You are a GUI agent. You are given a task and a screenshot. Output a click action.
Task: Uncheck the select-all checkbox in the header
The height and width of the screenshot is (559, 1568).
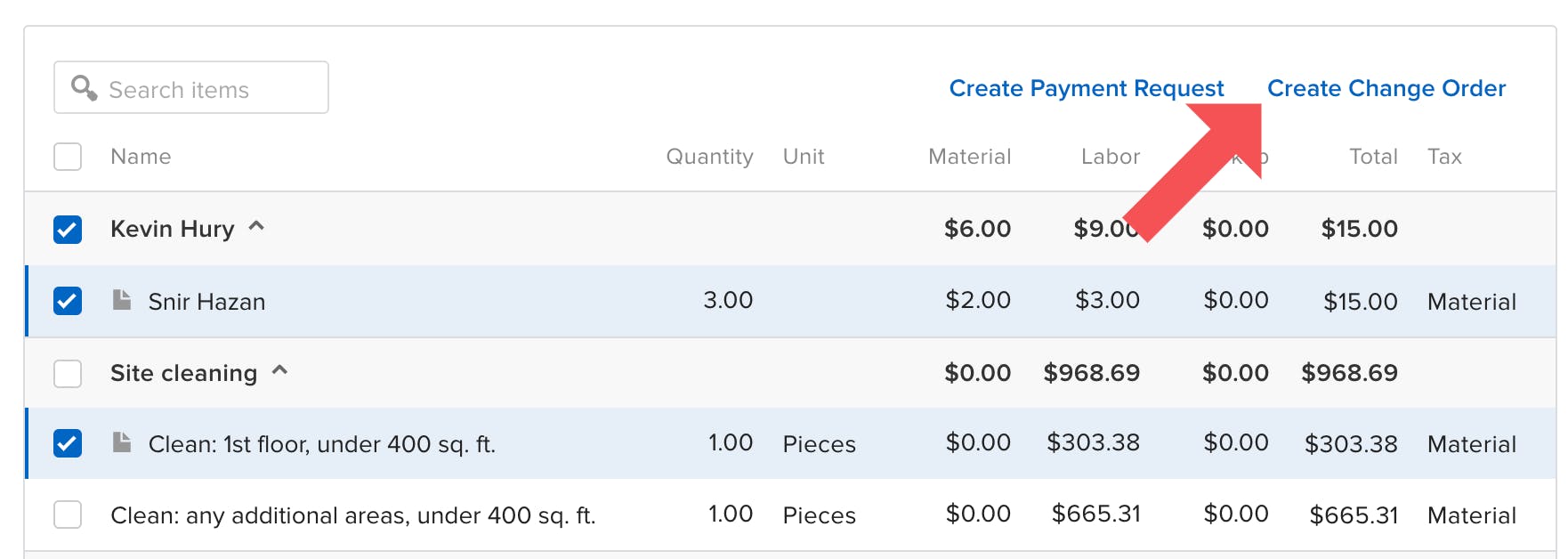(67, 157)
